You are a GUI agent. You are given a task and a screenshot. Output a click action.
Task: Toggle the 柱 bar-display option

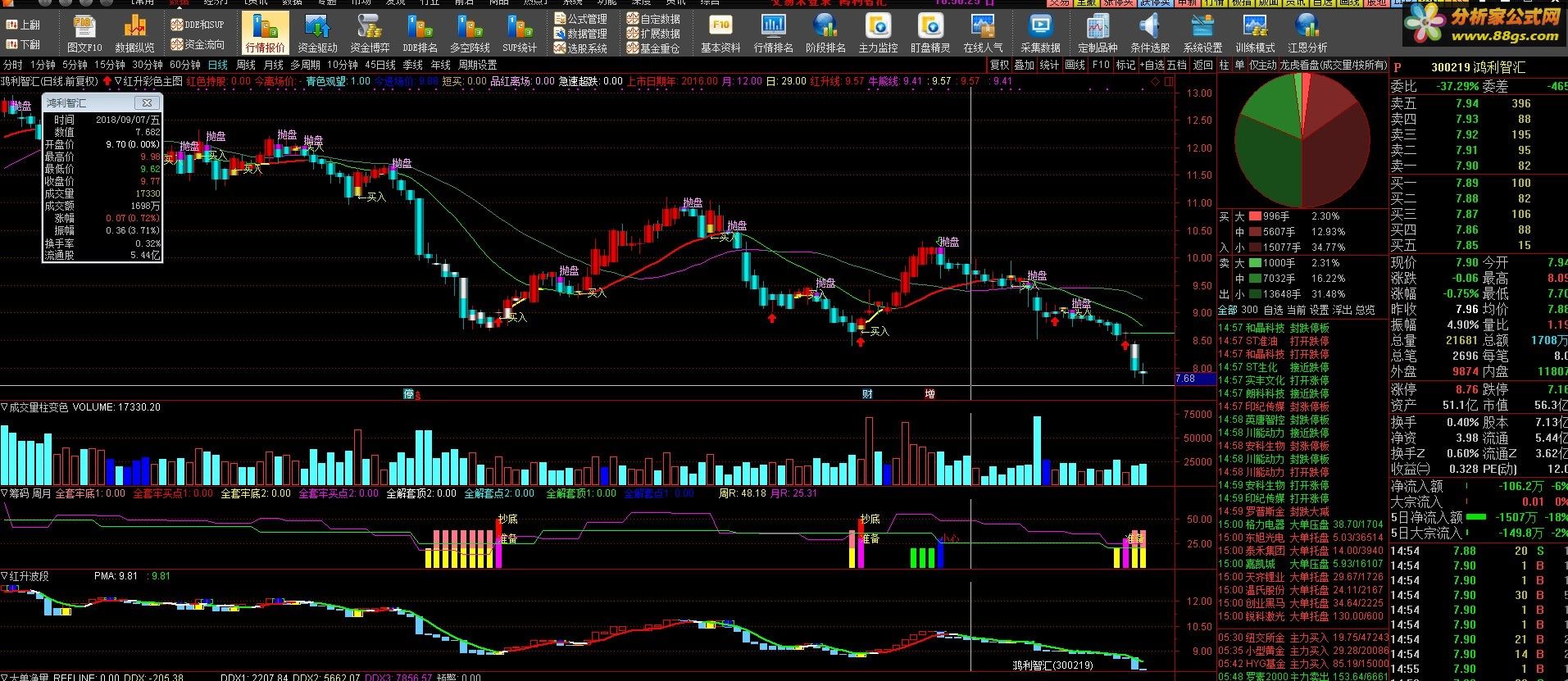[x=1225, y=65]
